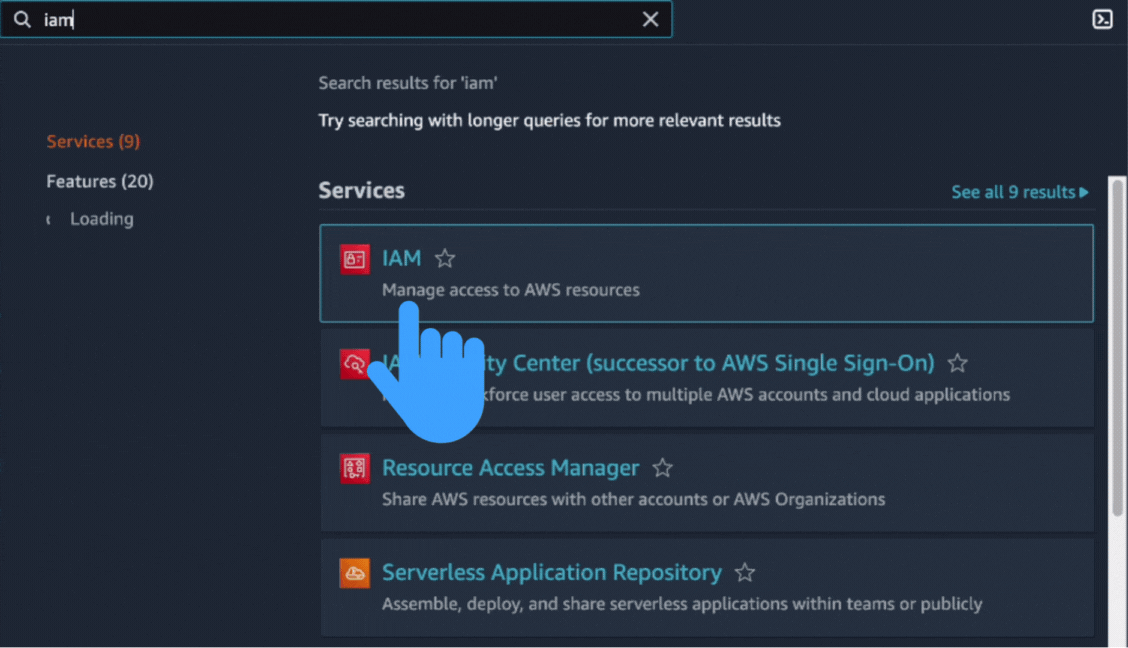The height and width of the screenshot is (648, 1128).
Task: Select the Resource Access Manager icon
Action: click(353, 468)
